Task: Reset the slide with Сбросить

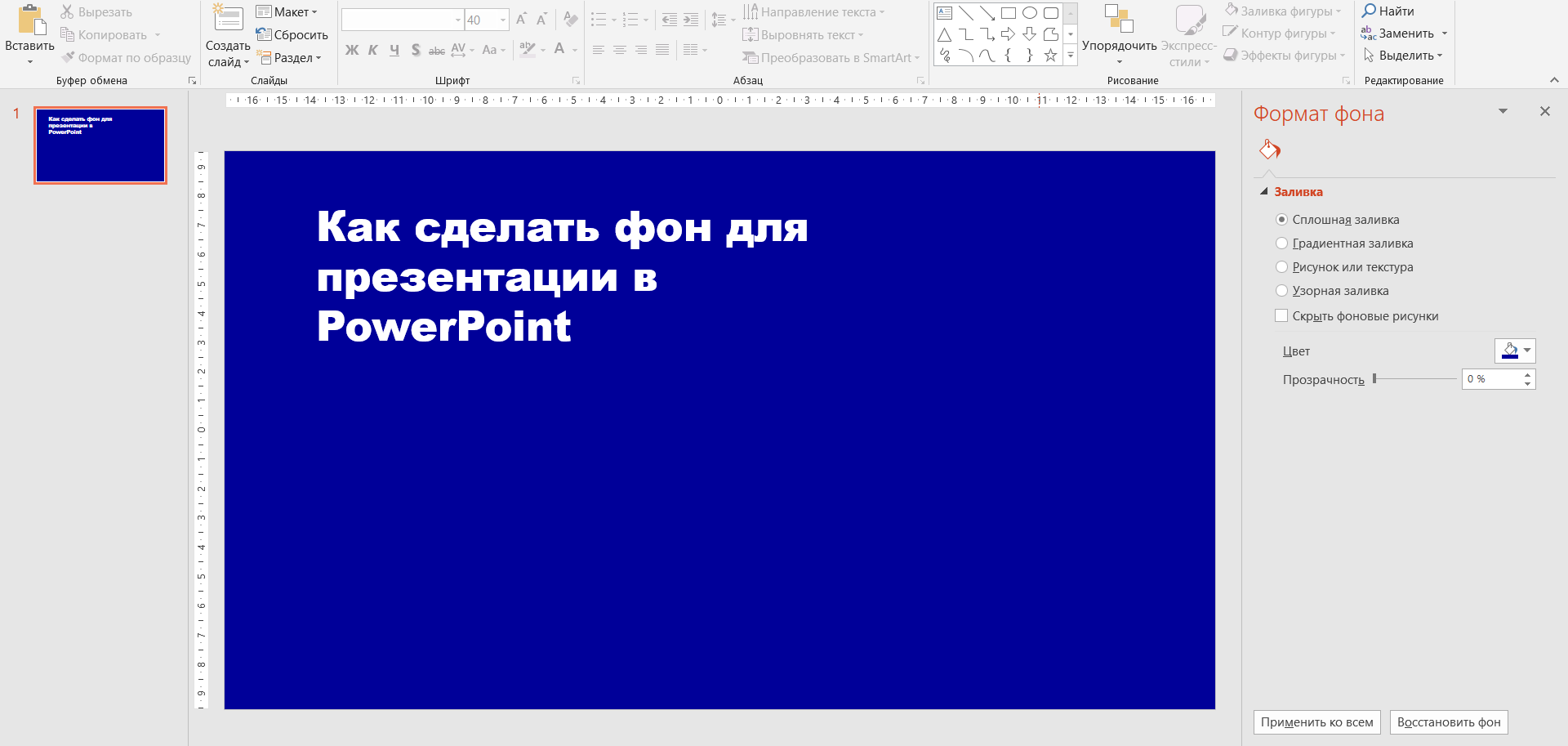Action: 292,34
